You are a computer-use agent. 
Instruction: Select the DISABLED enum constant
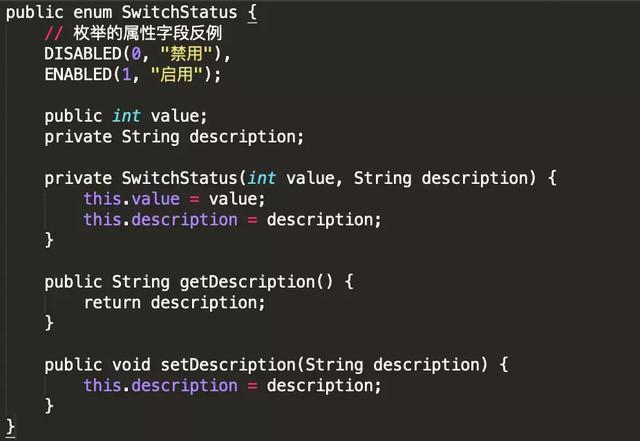click(x=82, y=54)
